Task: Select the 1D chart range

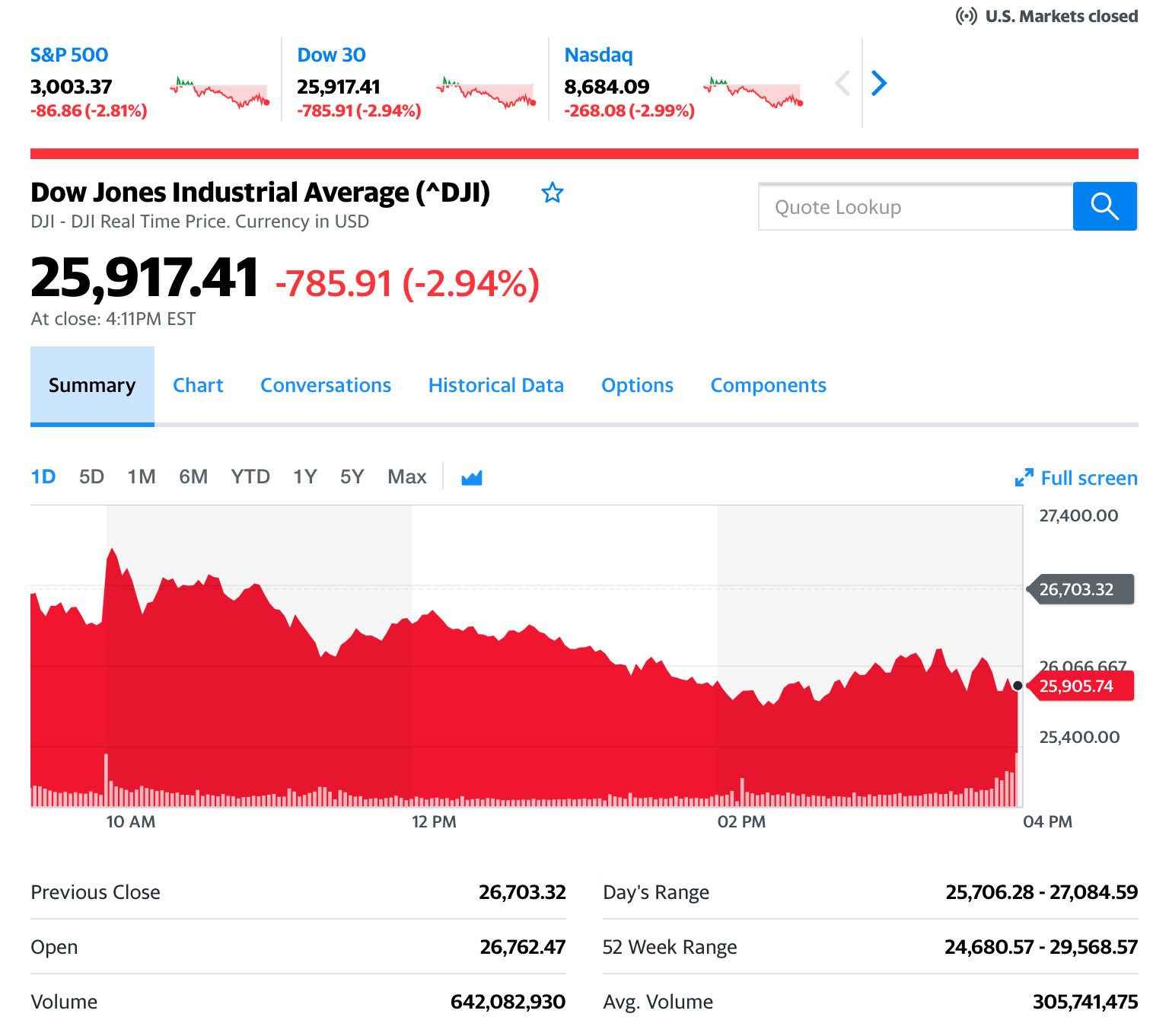Action: click(x=43, y=477)
